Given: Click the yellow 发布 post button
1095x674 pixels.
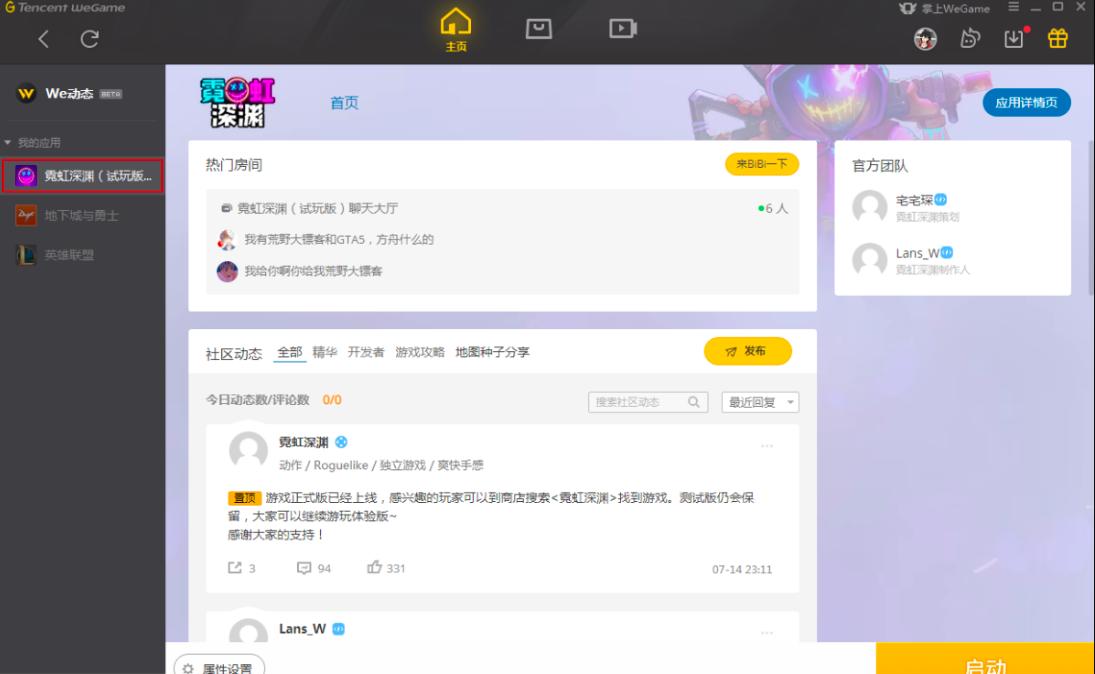Looking at the screenshot, I should 748,351.
